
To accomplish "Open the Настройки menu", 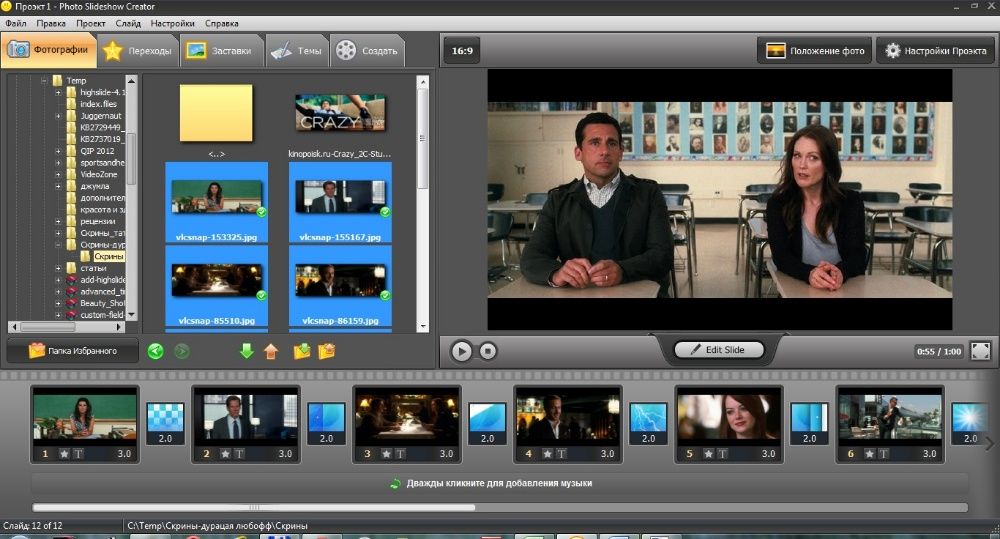I will click(x=172, y=24).
